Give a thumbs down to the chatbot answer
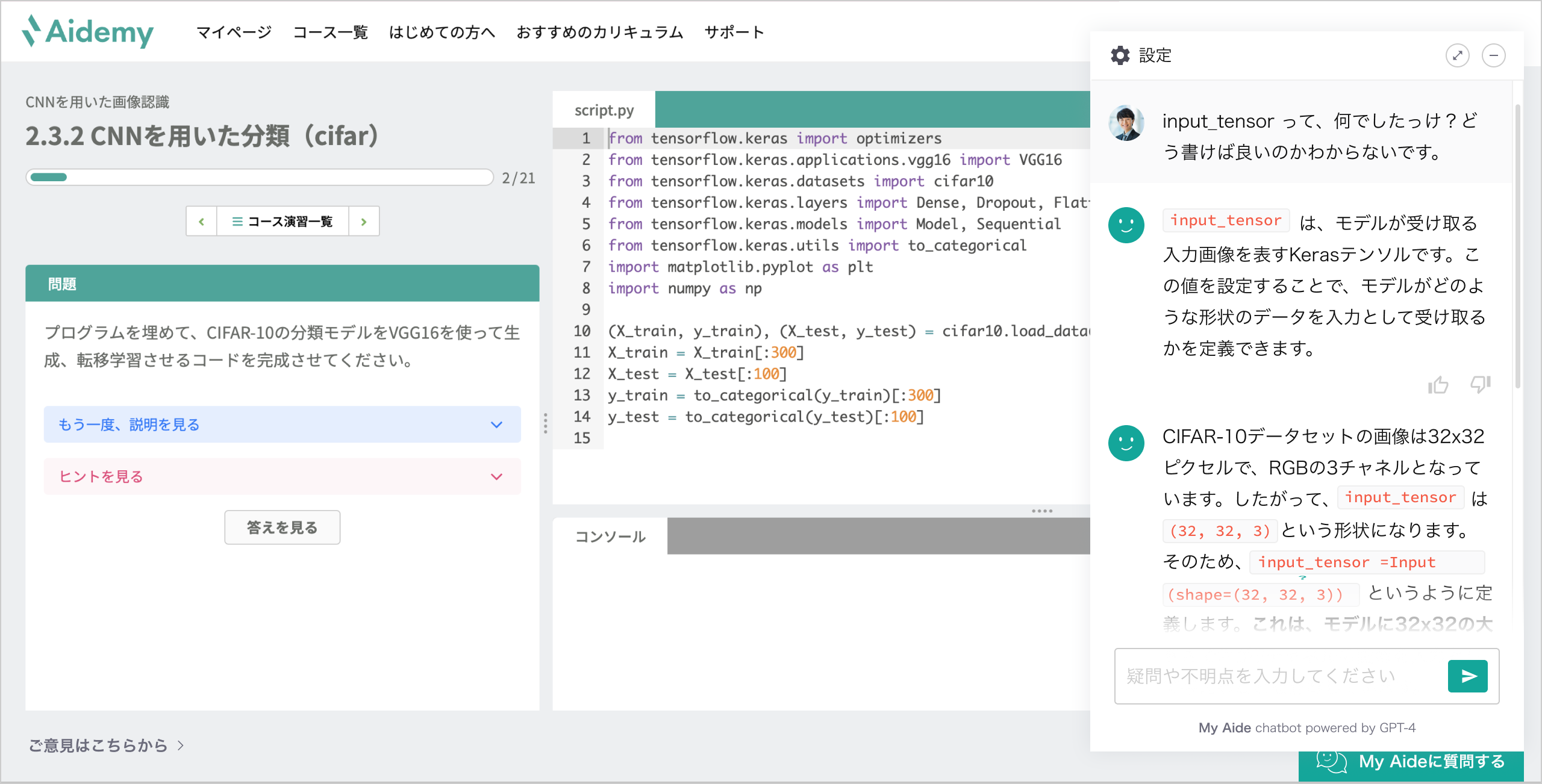This screenshot has height=784, width=1542. (1479, 384)
